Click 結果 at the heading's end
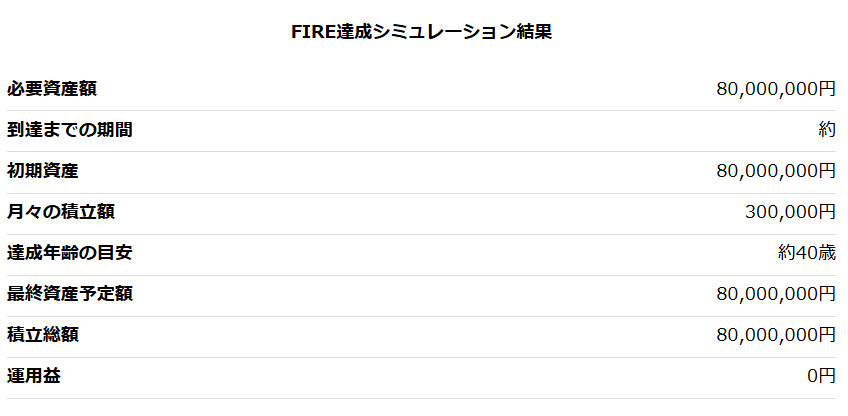This screenshot has width=848, height=416. pyautogui.click(x=535, y=32)
